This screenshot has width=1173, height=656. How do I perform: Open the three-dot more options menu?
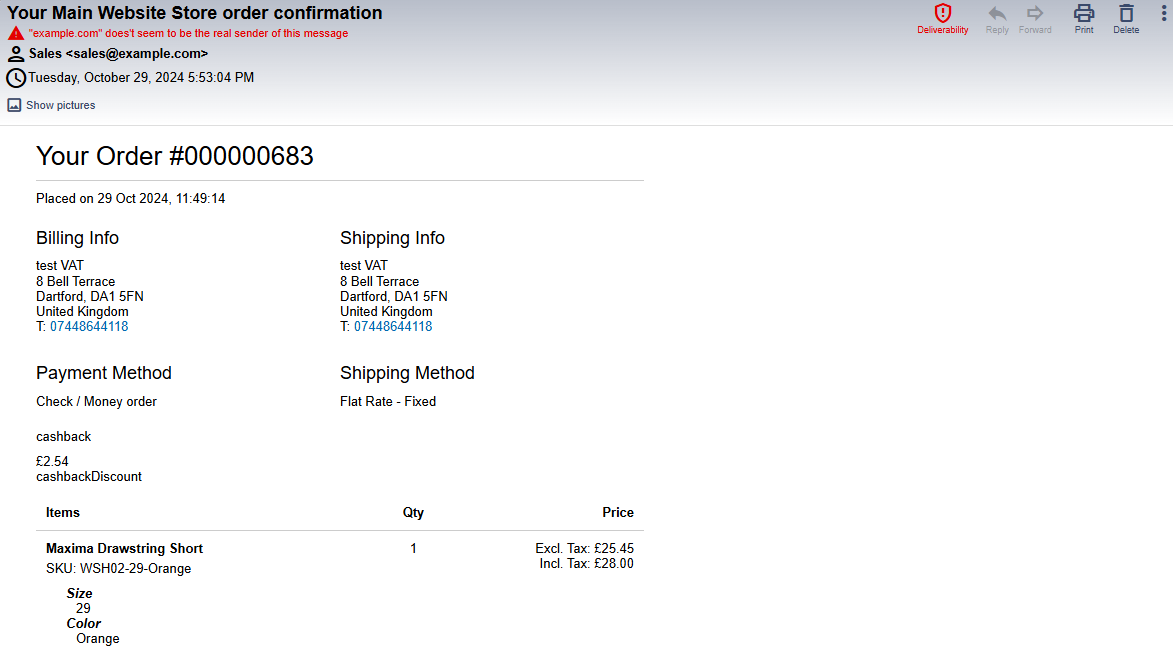coord(1164,12)
